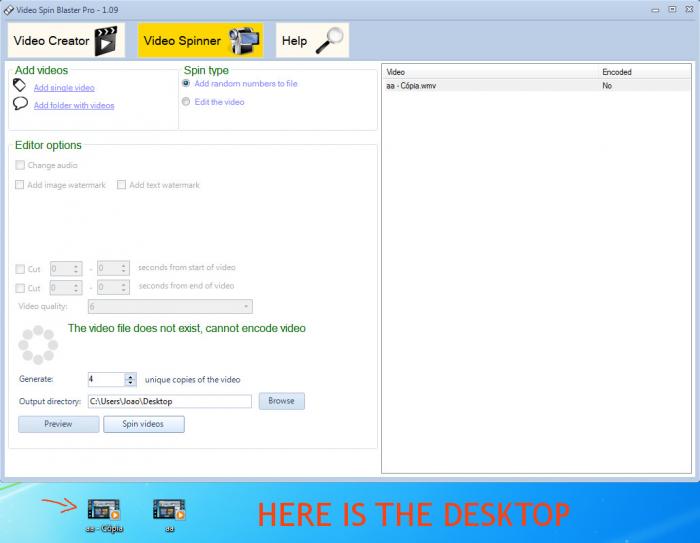Open the Help tab

coord(312,41)
